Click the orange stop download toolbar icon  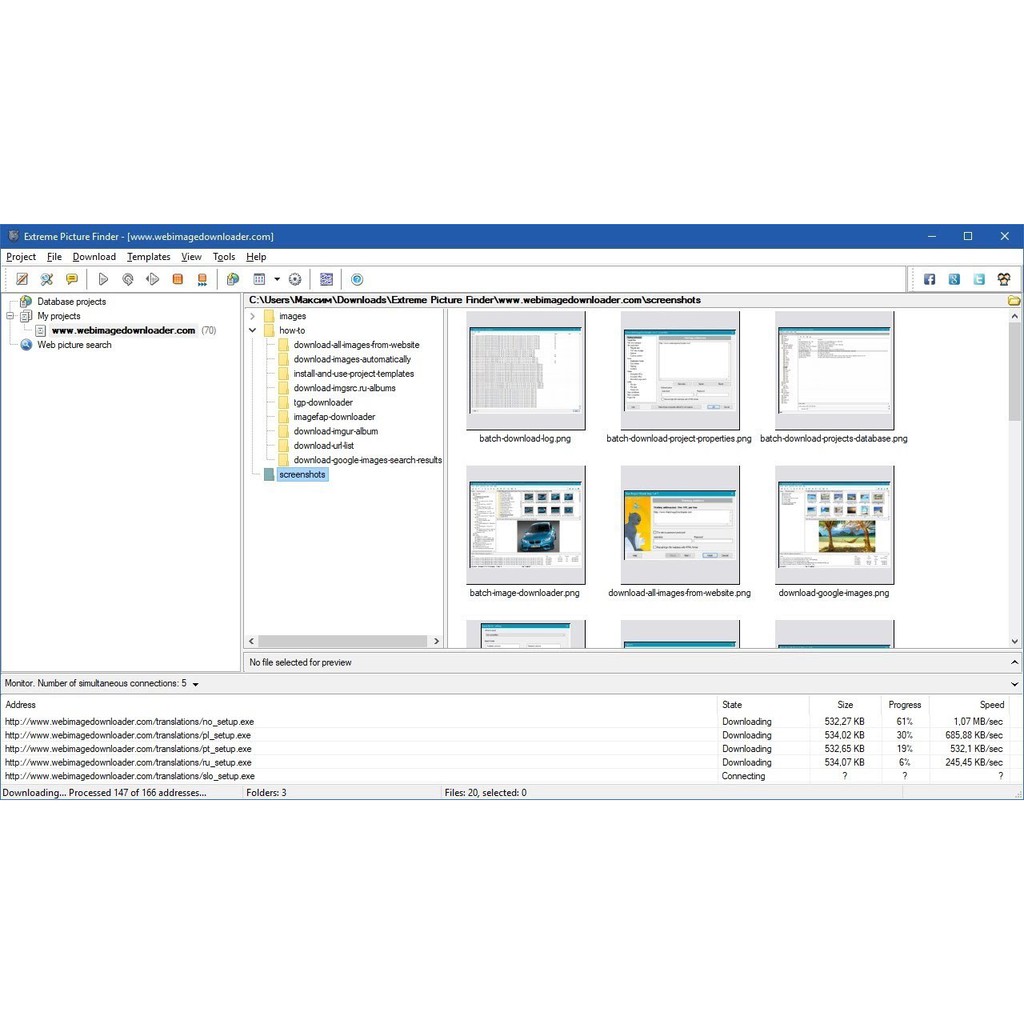coord(178,280)
